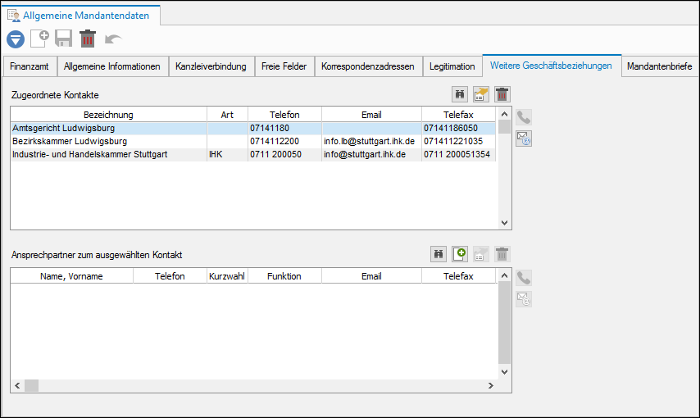Undo changes with the arrow icon

coord(113,39)
